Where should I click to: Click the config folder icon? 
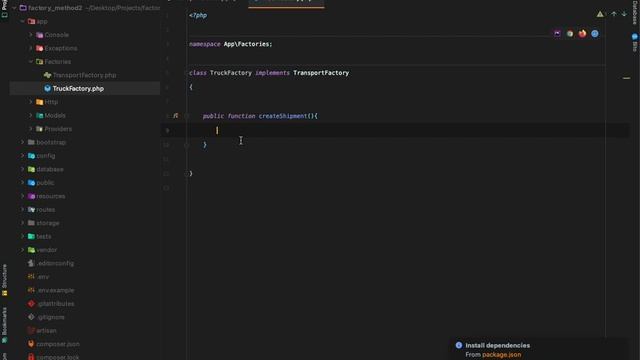(x=31, y=156)
